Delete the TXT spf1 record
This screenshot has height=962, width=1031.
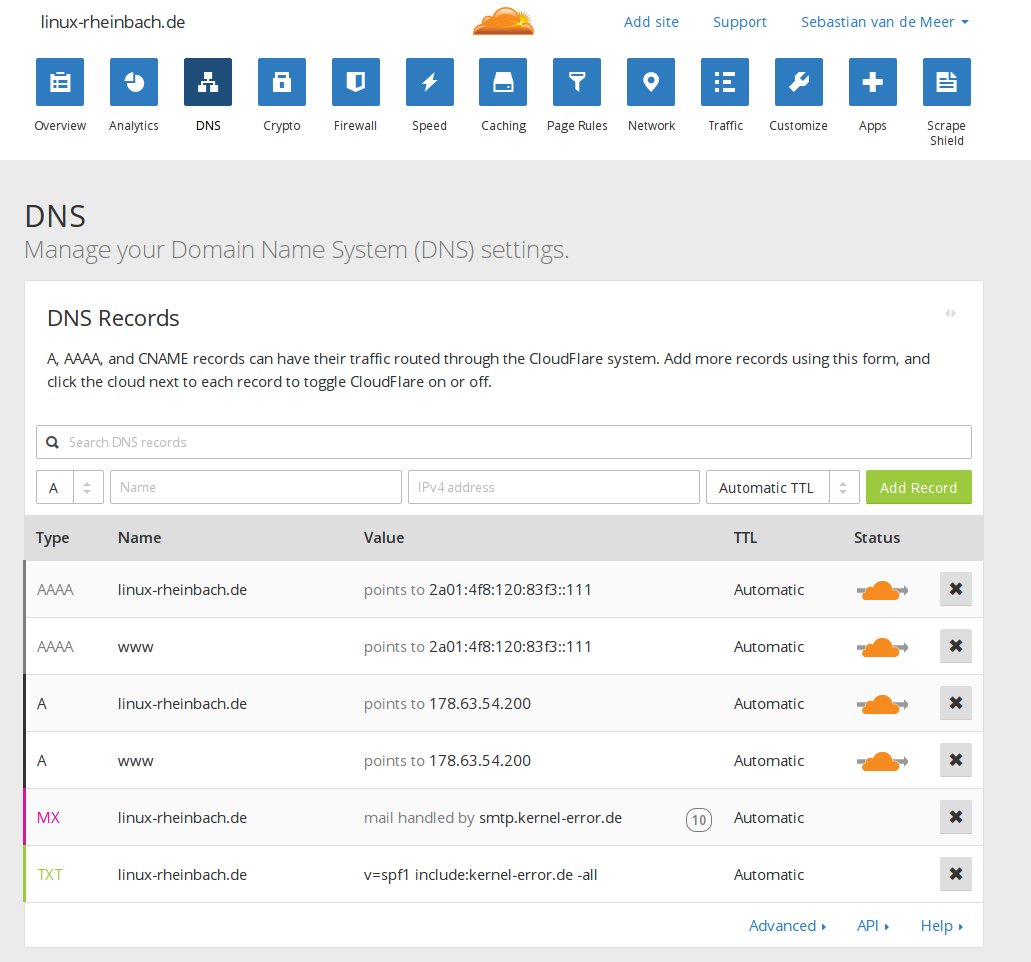pyautogui.click(x=955, y=874)
